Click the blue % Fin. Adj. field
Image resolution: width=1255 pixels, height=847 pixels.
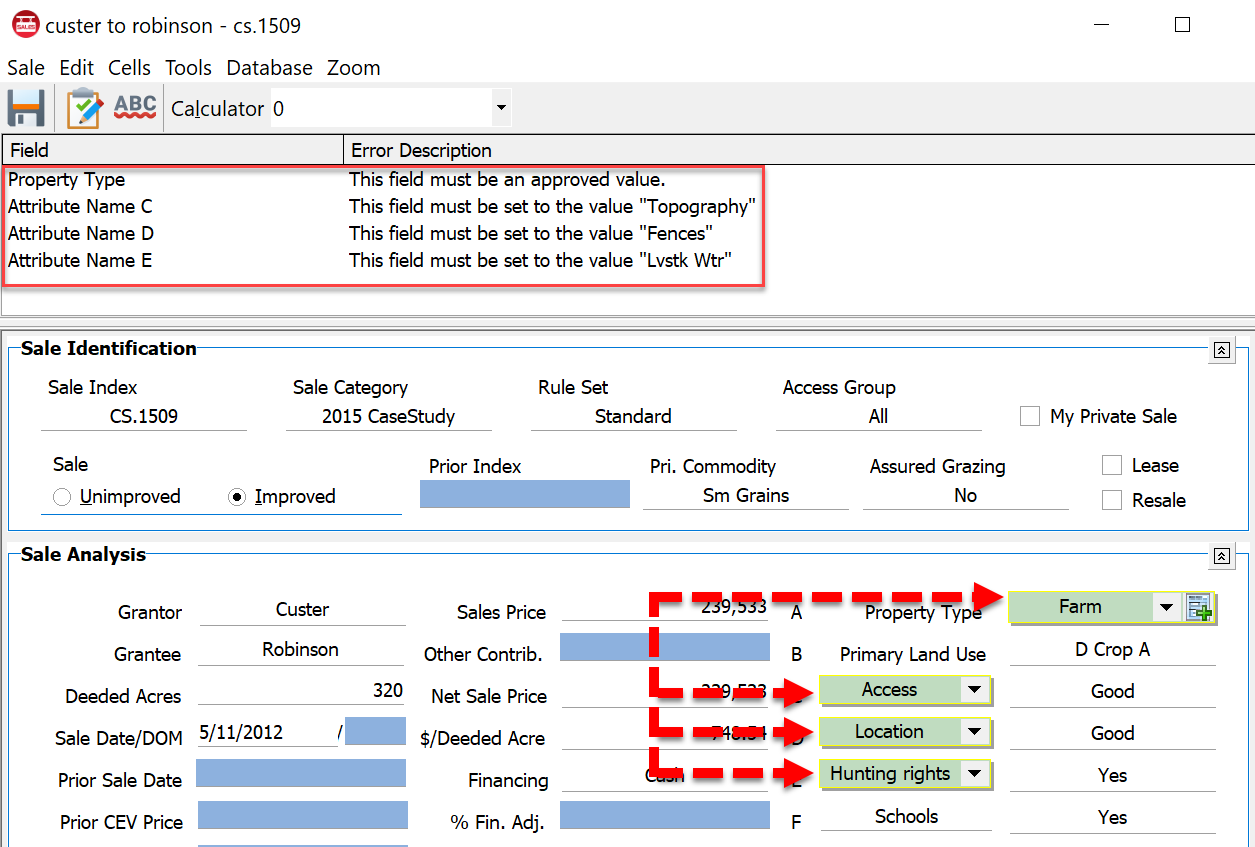pyautogui.click(x=665, y=815)
